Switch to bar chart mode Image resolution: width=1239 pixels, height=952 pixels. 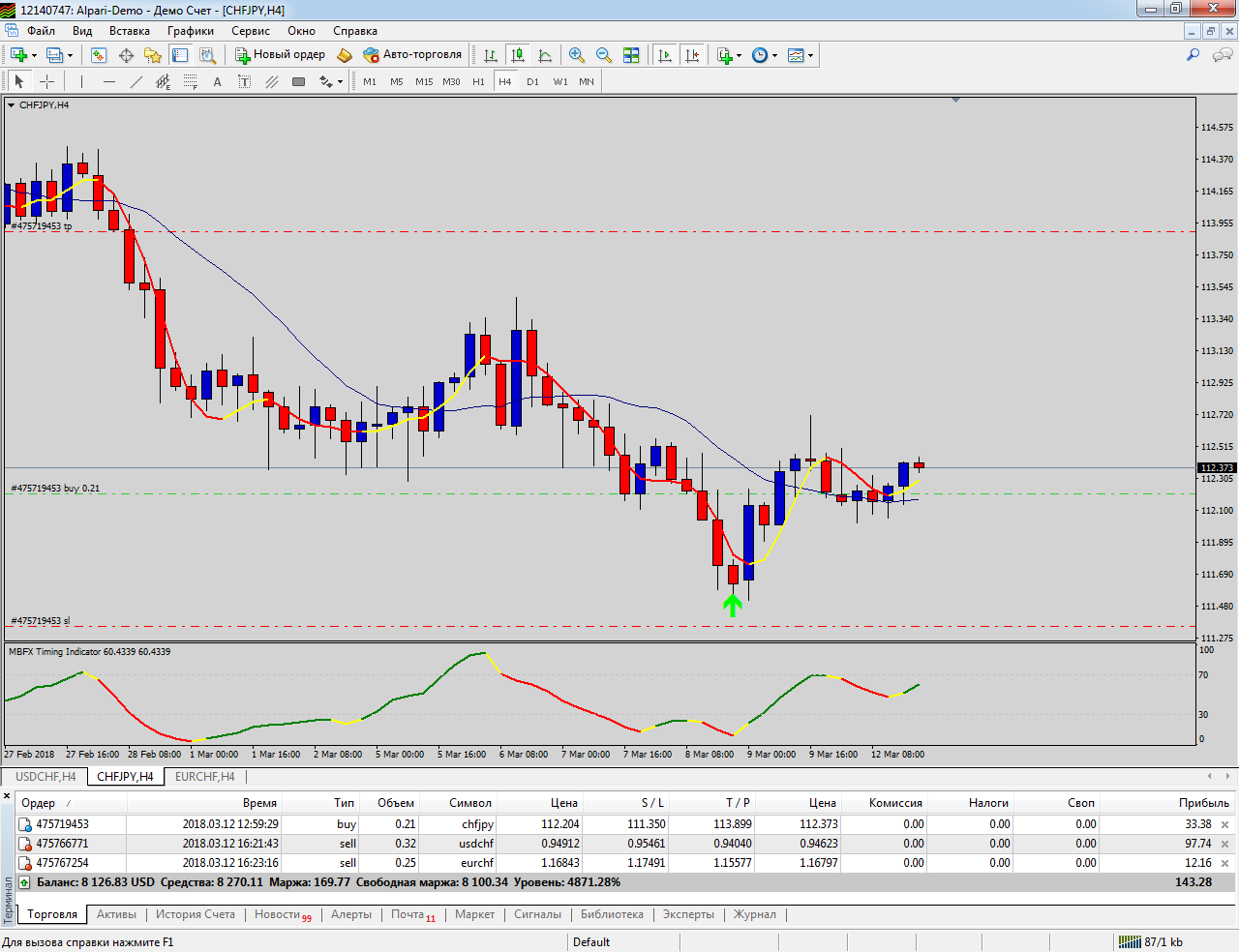tap(491, 55)
